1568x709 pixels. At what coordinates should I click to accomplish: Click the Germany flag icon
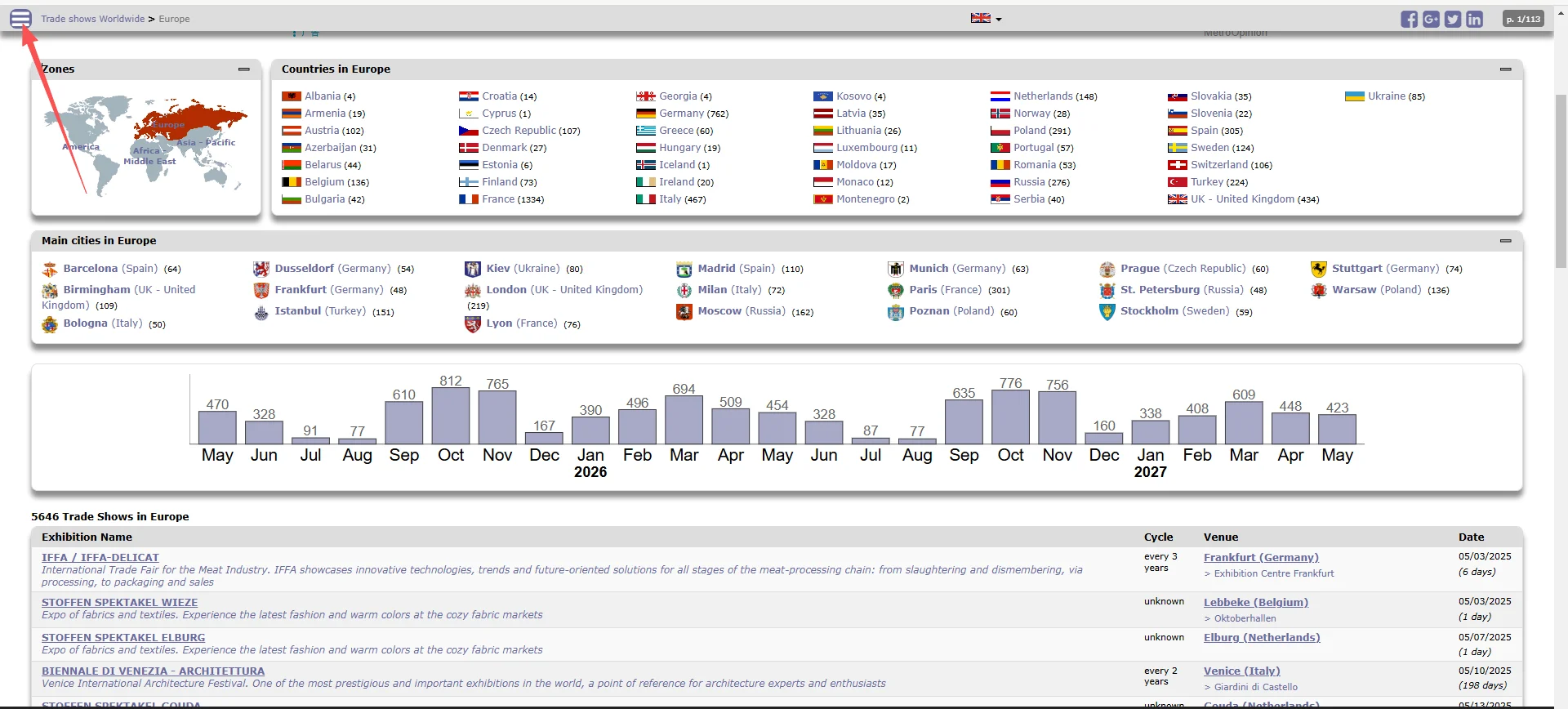pyautogui.click(x=646, y=114)
